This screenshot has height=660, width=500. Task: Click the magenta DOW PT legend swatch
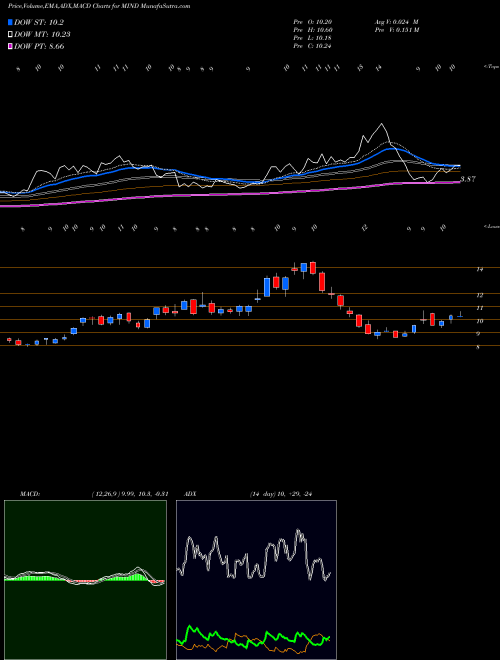point(10,46)
